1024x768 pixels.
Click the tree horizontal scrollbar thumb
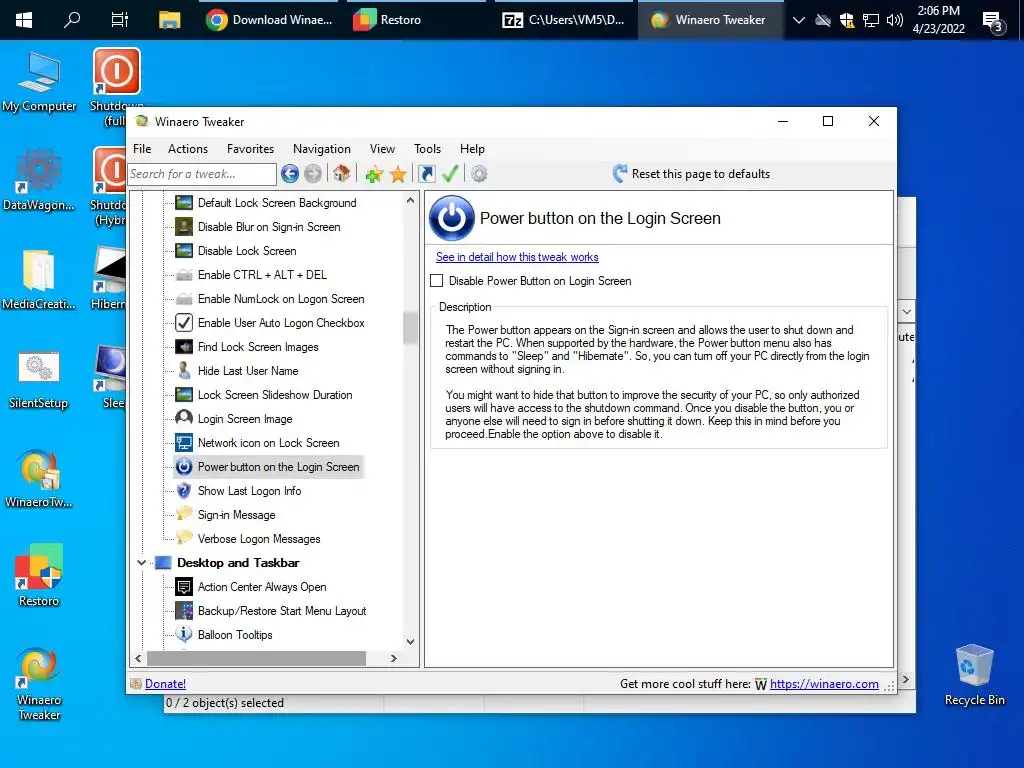coord(257,658)
